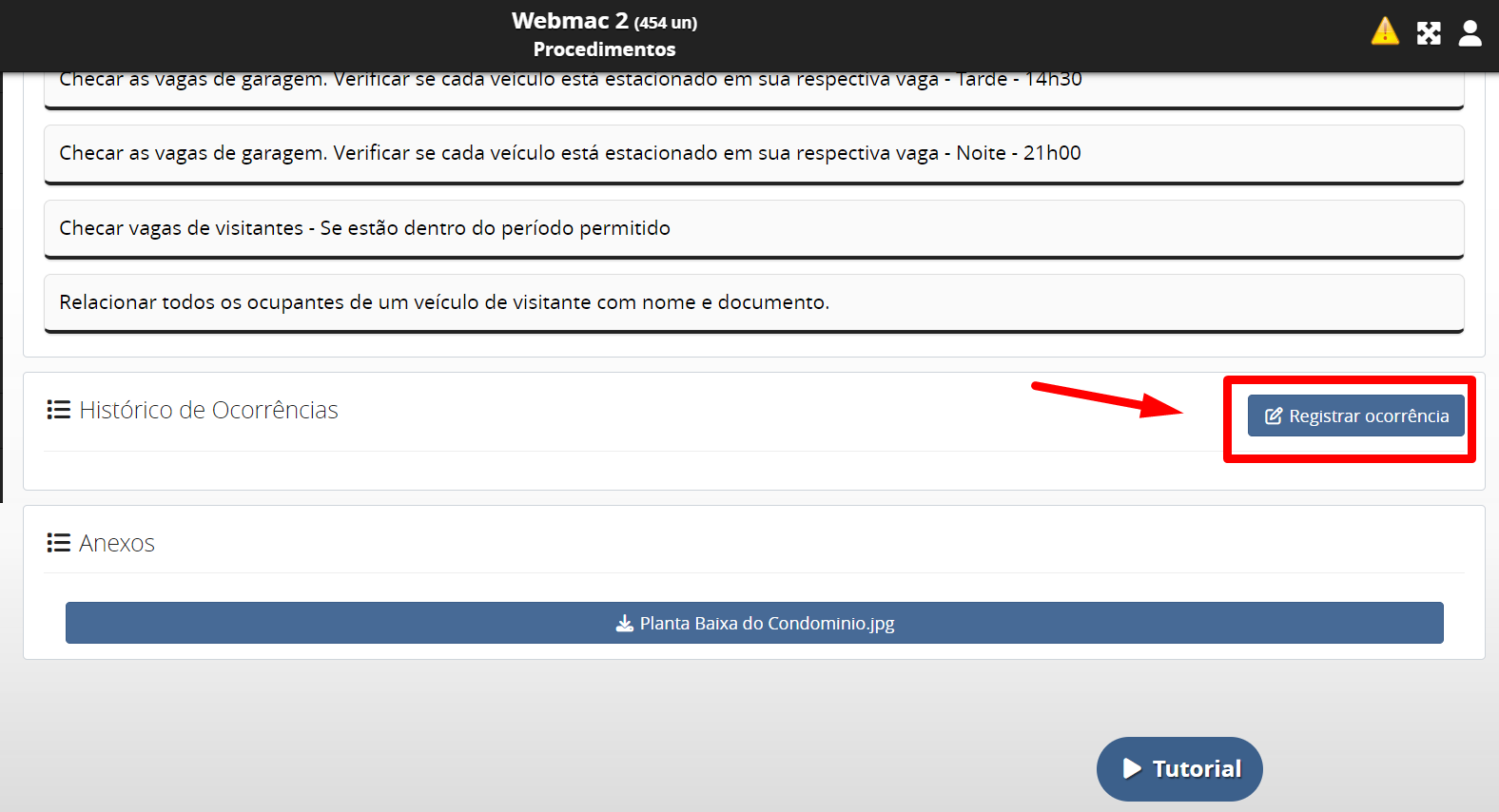Download Planta Baixa do Condominio.jpg
The width and height of the screenshot is (1499, 812).
pos(767,624)
